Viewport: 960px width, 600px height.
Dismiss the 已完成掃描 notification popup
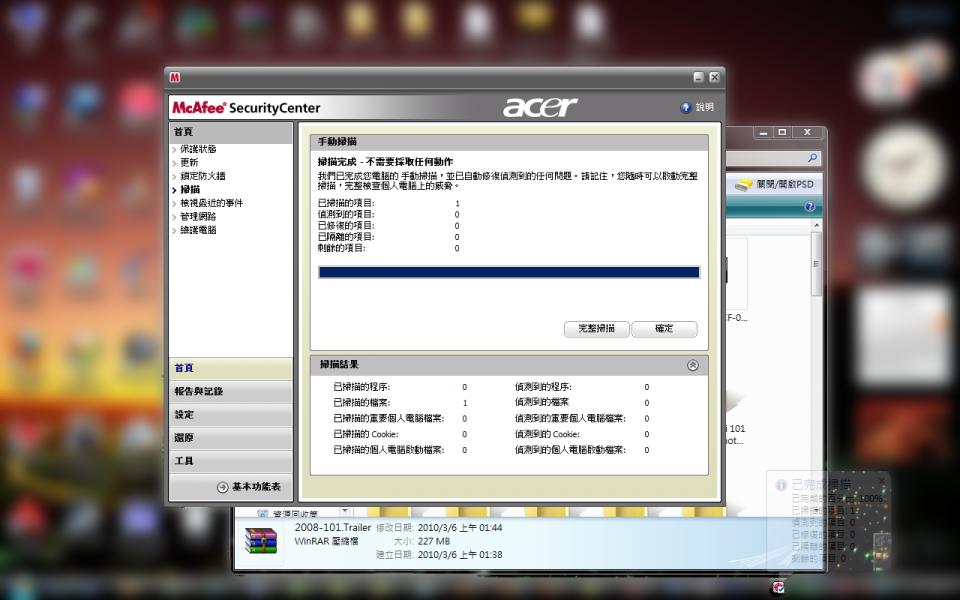tap(881, 480)
